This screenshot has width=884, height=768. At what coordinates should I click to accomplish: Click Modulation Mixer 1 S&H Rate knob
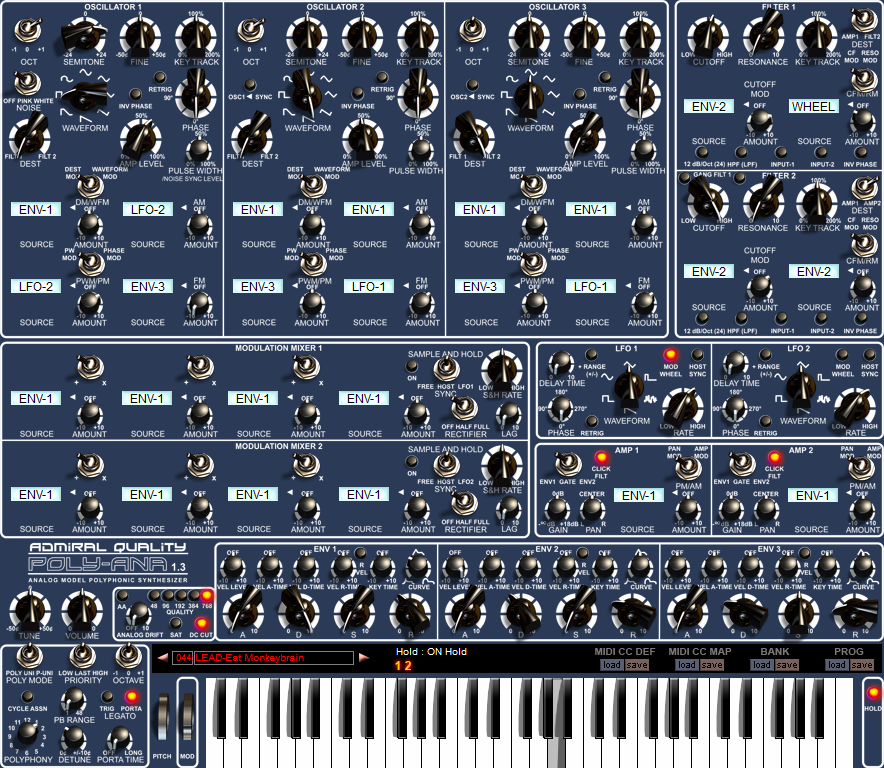pos(501,369)
